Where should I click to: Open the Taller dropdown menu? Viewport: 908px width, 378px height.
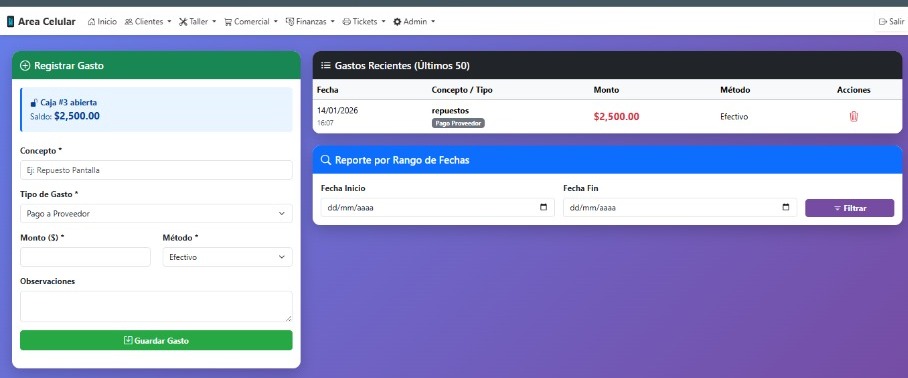[197, 21]
